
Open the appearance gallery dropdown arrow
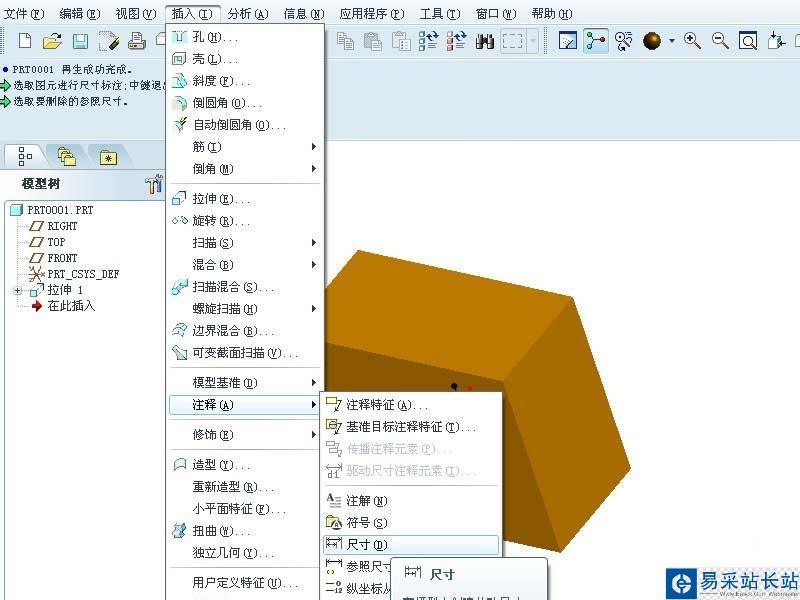(x=672, y=41)
